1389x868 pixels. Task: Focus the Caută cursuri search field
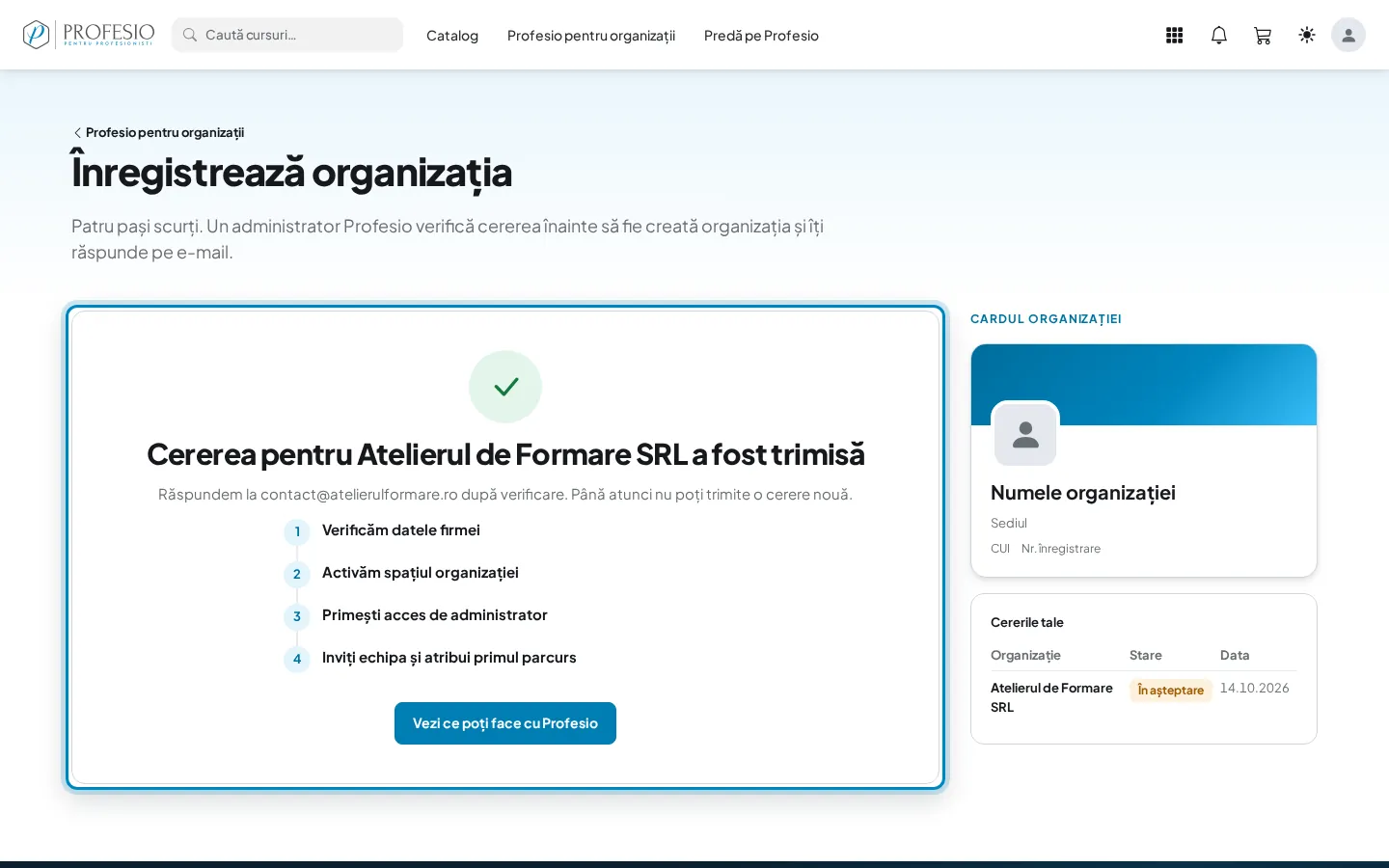287,35
